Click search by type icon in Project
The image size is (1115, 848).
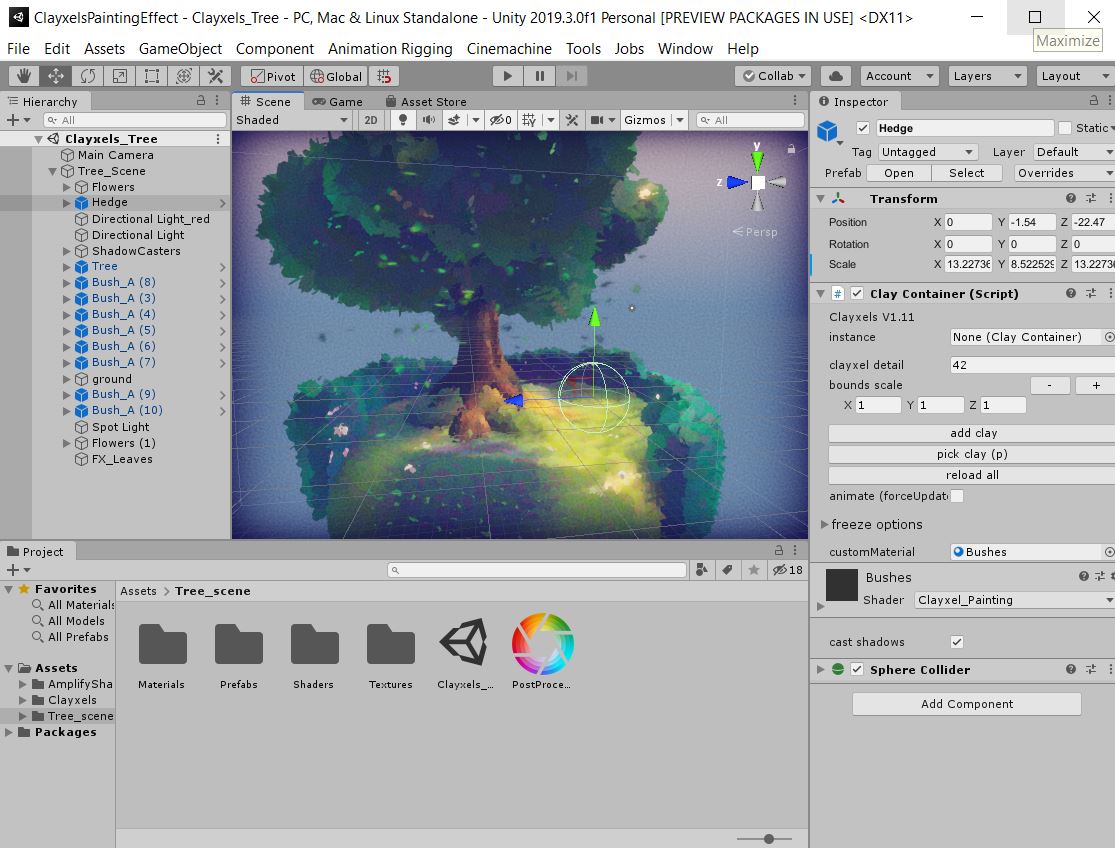(702, 570)
